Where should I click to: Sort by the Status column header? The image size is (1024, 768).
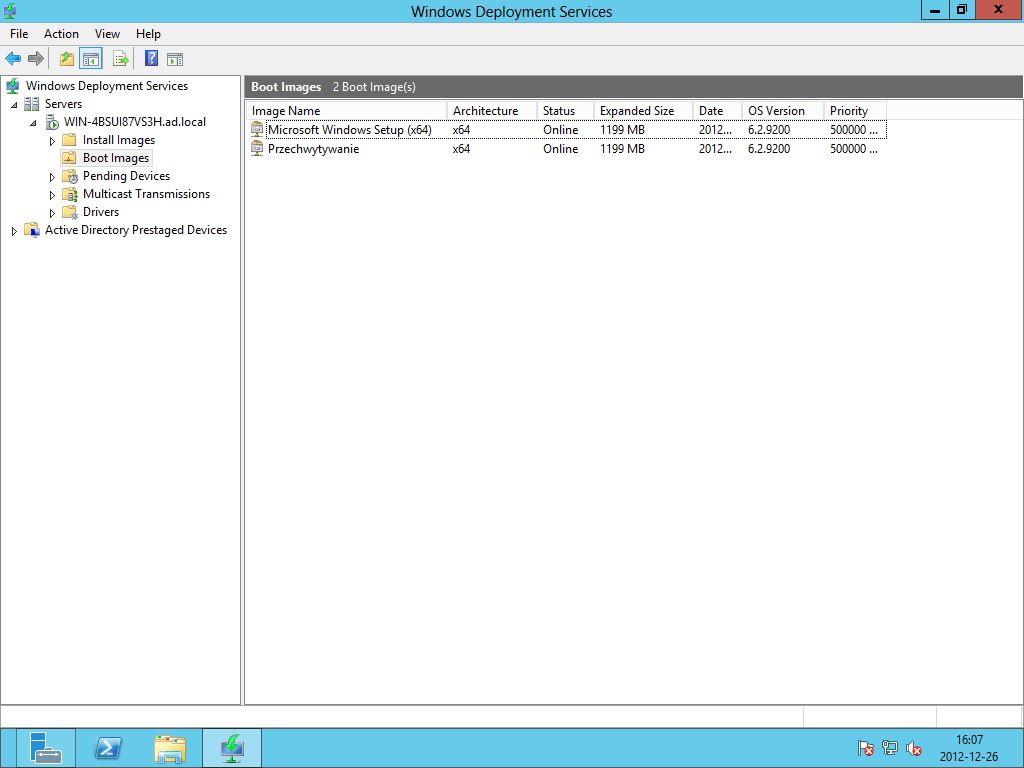click(x=566, y=111)
